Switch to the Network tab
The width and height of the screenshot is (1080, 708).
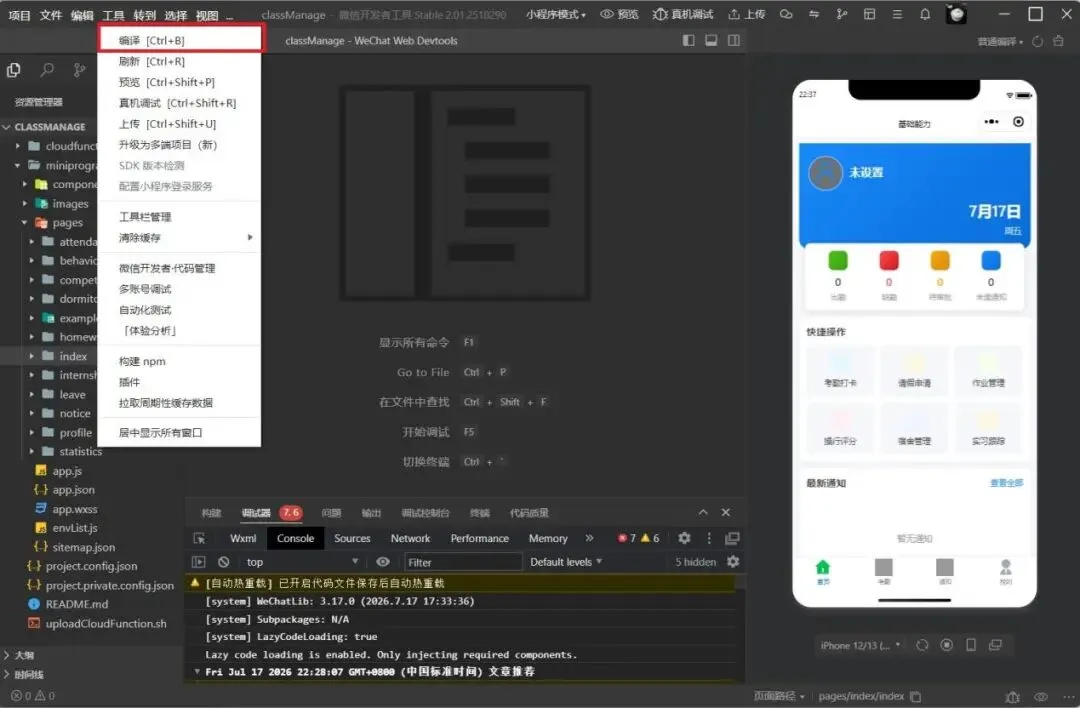point(411,539)
